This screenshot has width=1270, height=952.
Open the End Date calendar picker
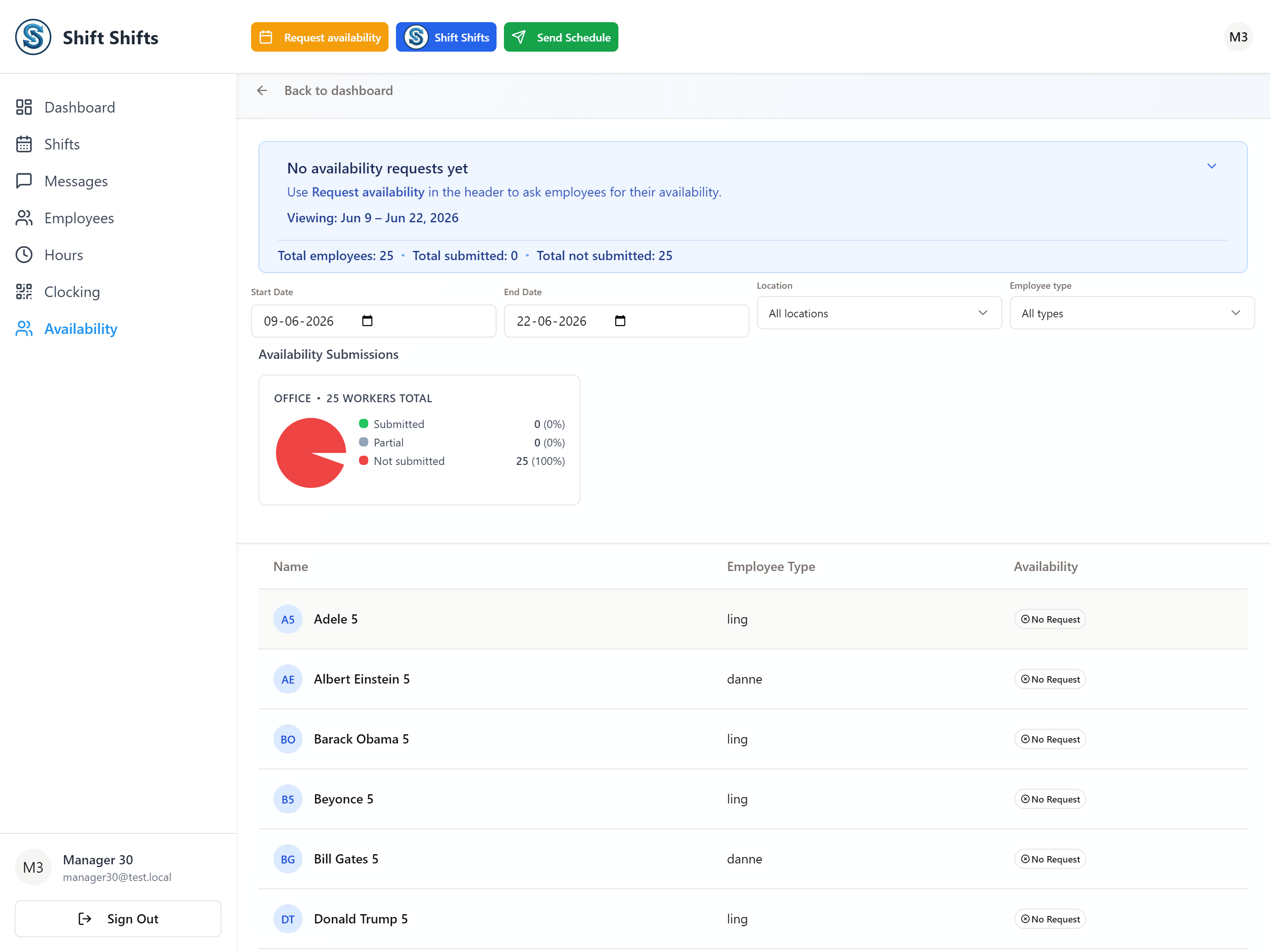pyautogui.click(x=620, y=321)
